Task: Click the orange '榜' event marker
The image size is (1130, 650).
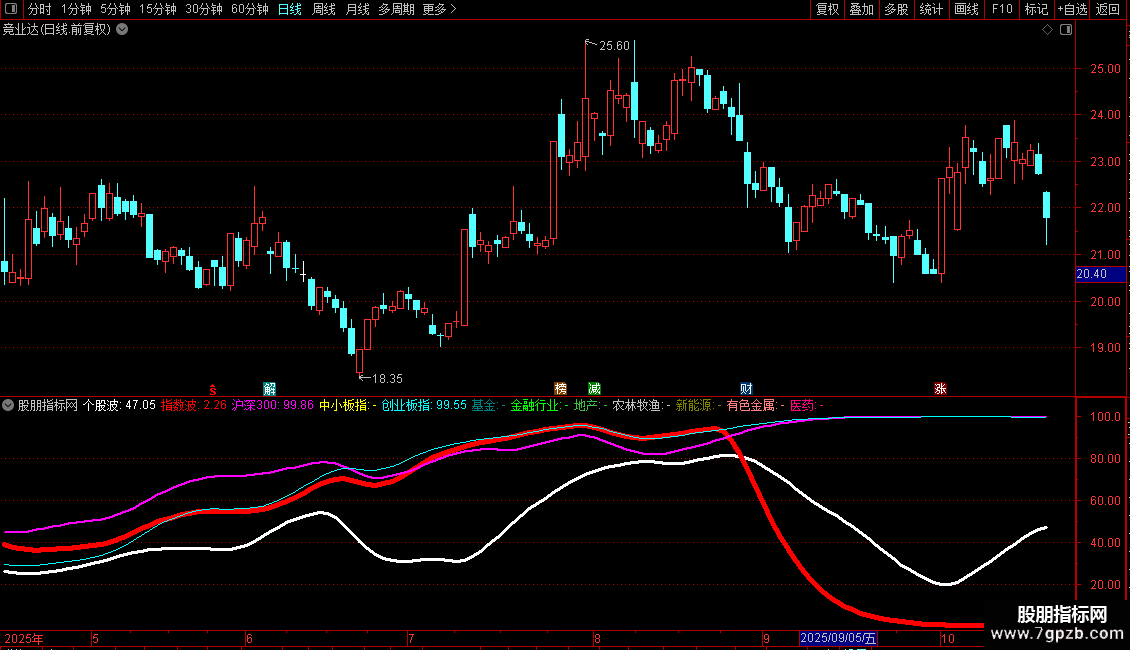Action: click(561, 388)
